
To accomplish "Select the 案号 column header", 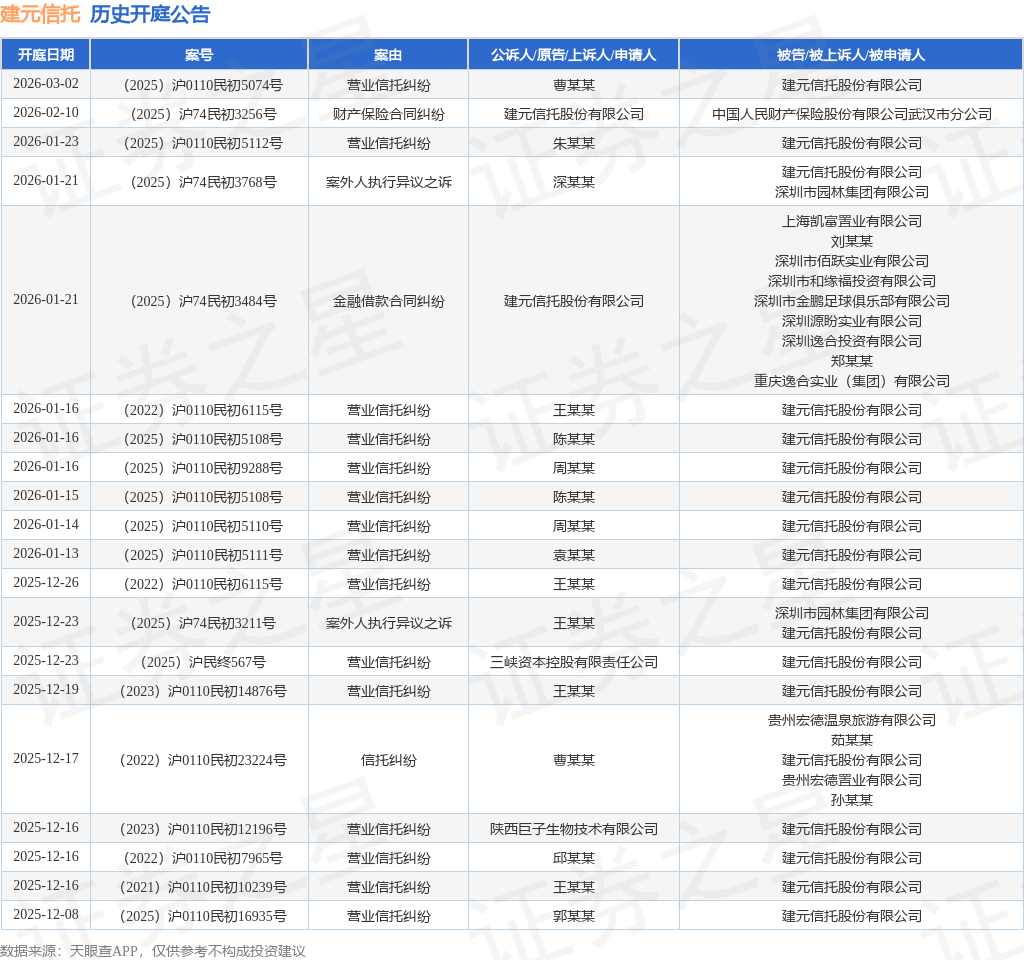I will click(x=199, y=55).
